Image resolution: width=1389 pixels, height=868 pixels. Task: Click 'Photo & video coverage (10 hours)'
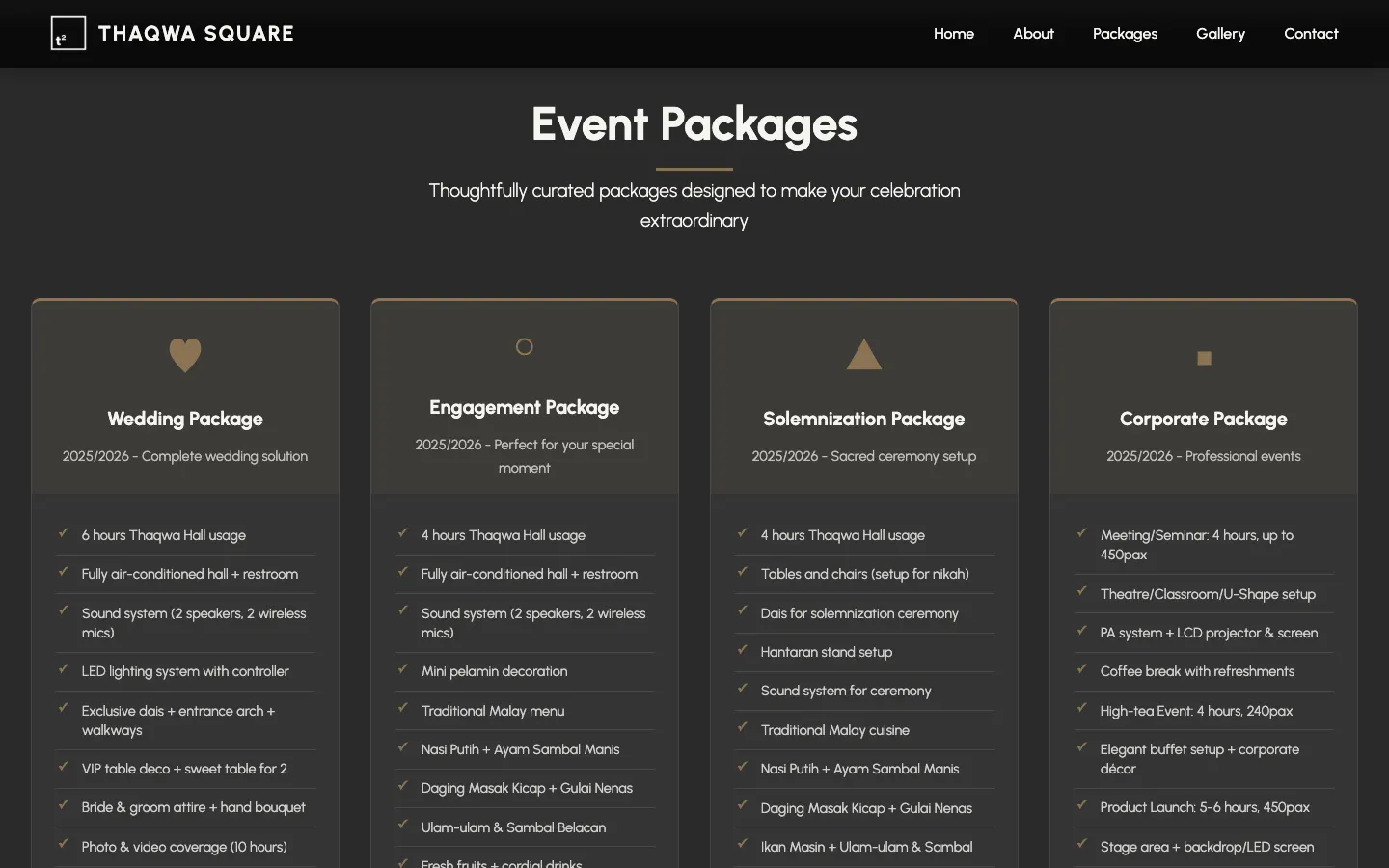coord(184,847)
